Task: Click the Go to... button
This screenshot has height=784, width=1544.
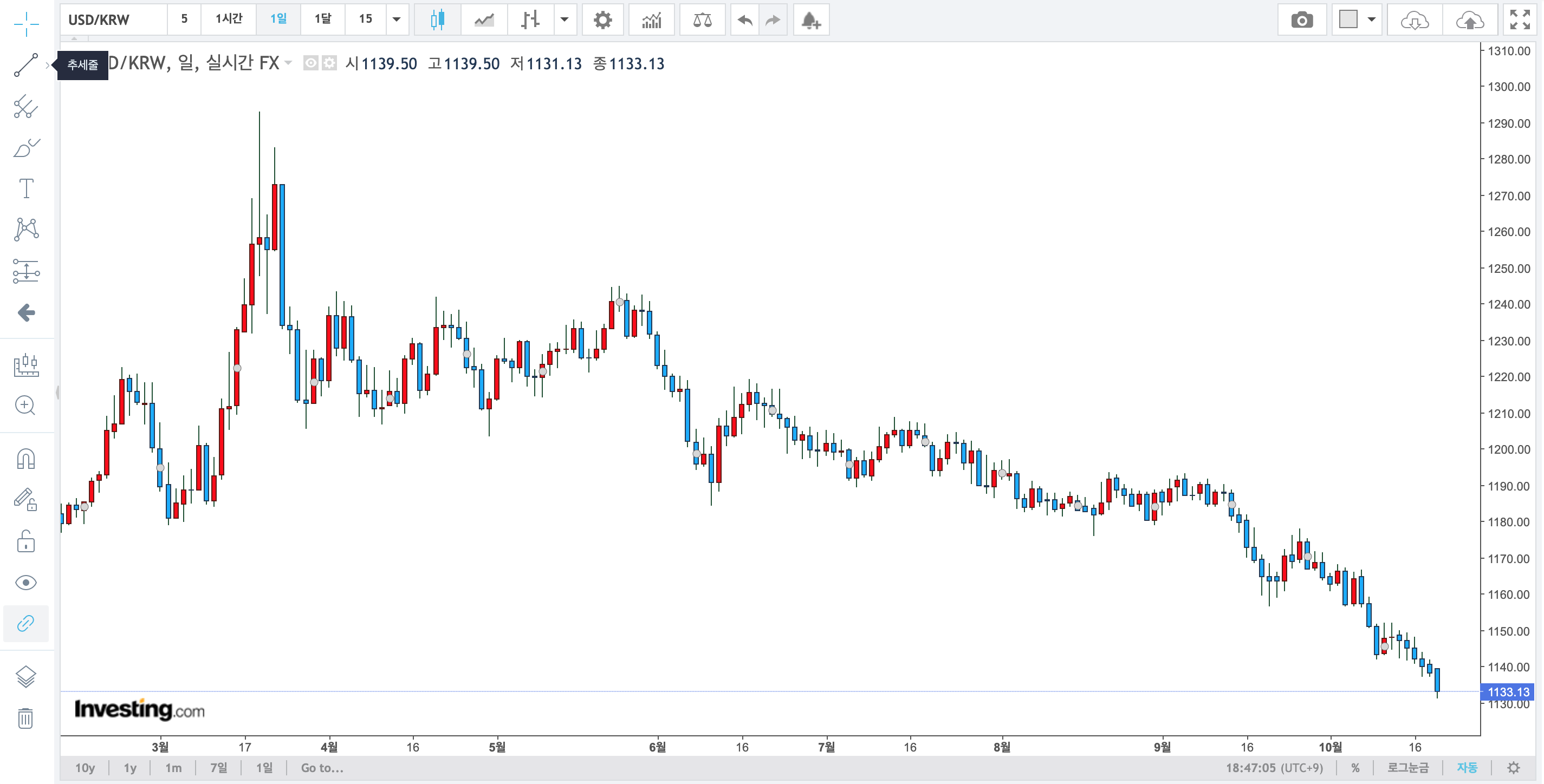Action: point(322,768)
